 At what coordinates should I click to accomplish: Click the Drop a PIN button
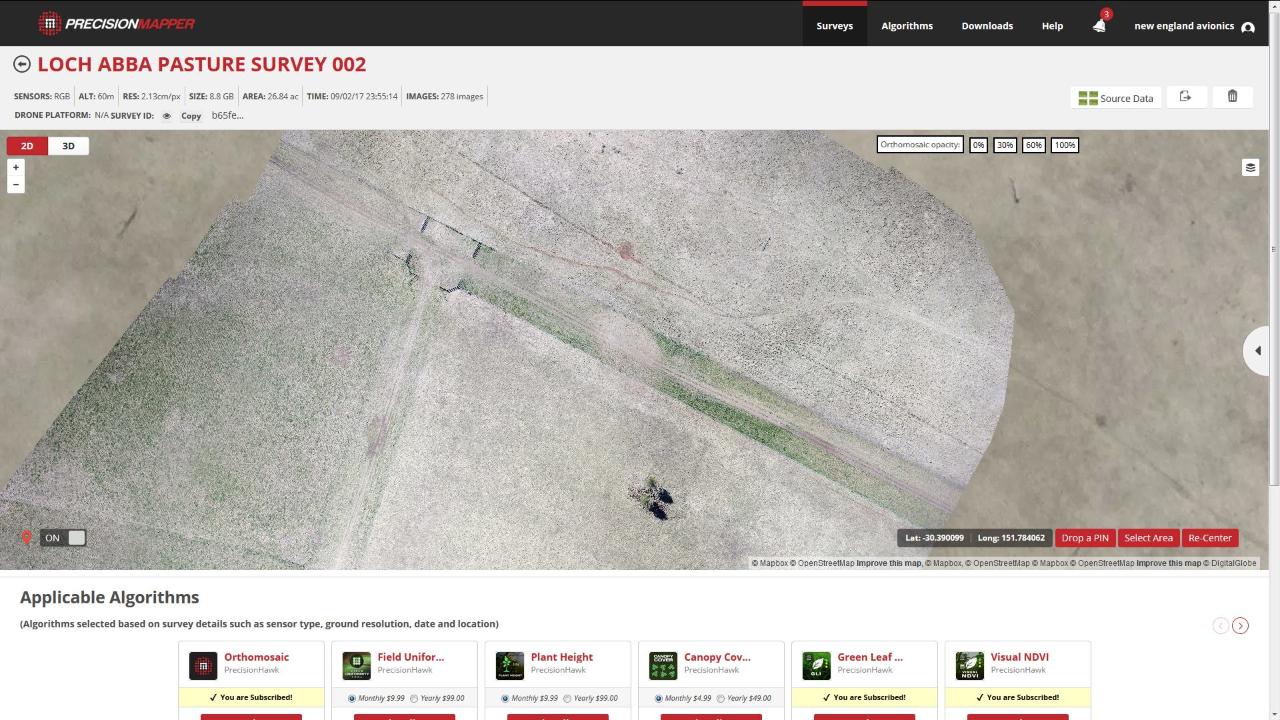(x=1085, y=537)
